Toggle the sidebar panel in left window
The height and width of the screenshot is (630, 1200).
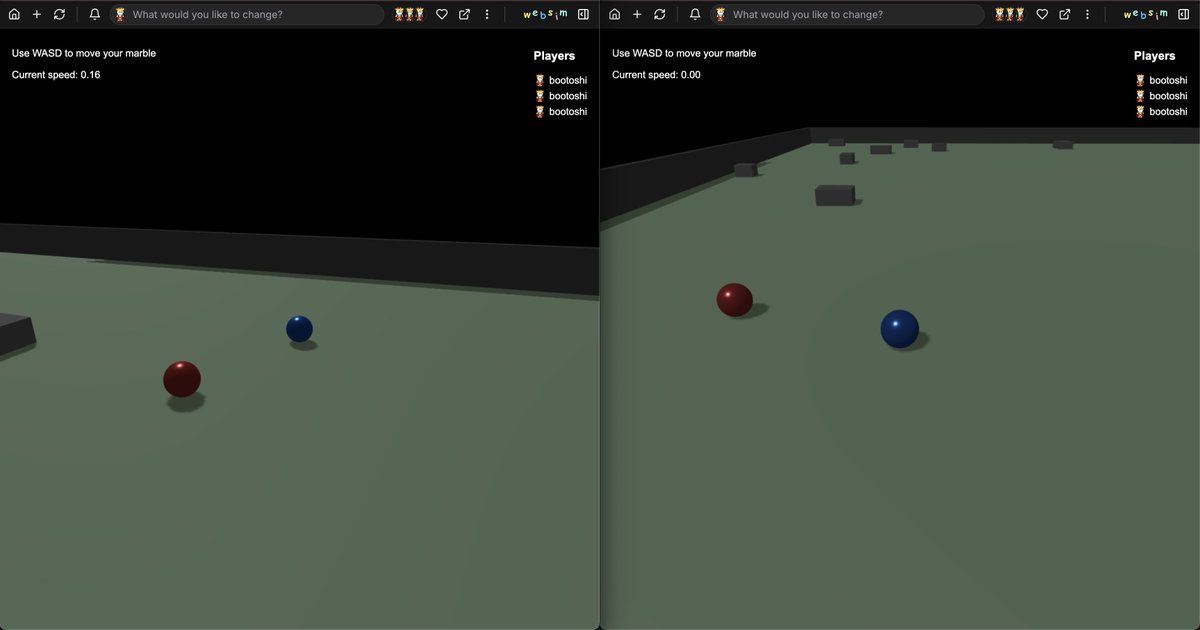584,15
